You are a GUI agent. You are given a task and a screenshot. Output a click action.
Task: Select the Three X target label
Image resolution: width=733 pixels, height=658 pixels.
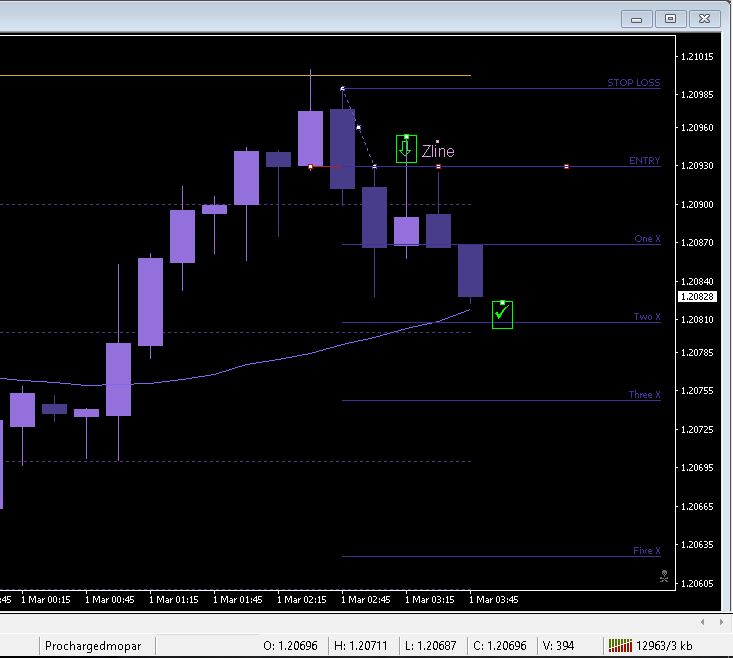[644, 395]
